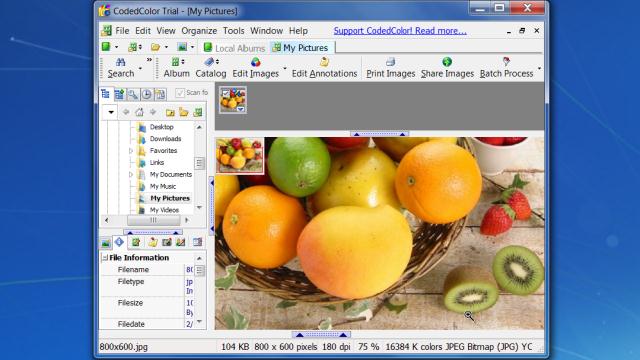Image resolution: width=640 pixels, height=360 pixels.
Task: Switch to the Local Albums tab
Action: 234,48
